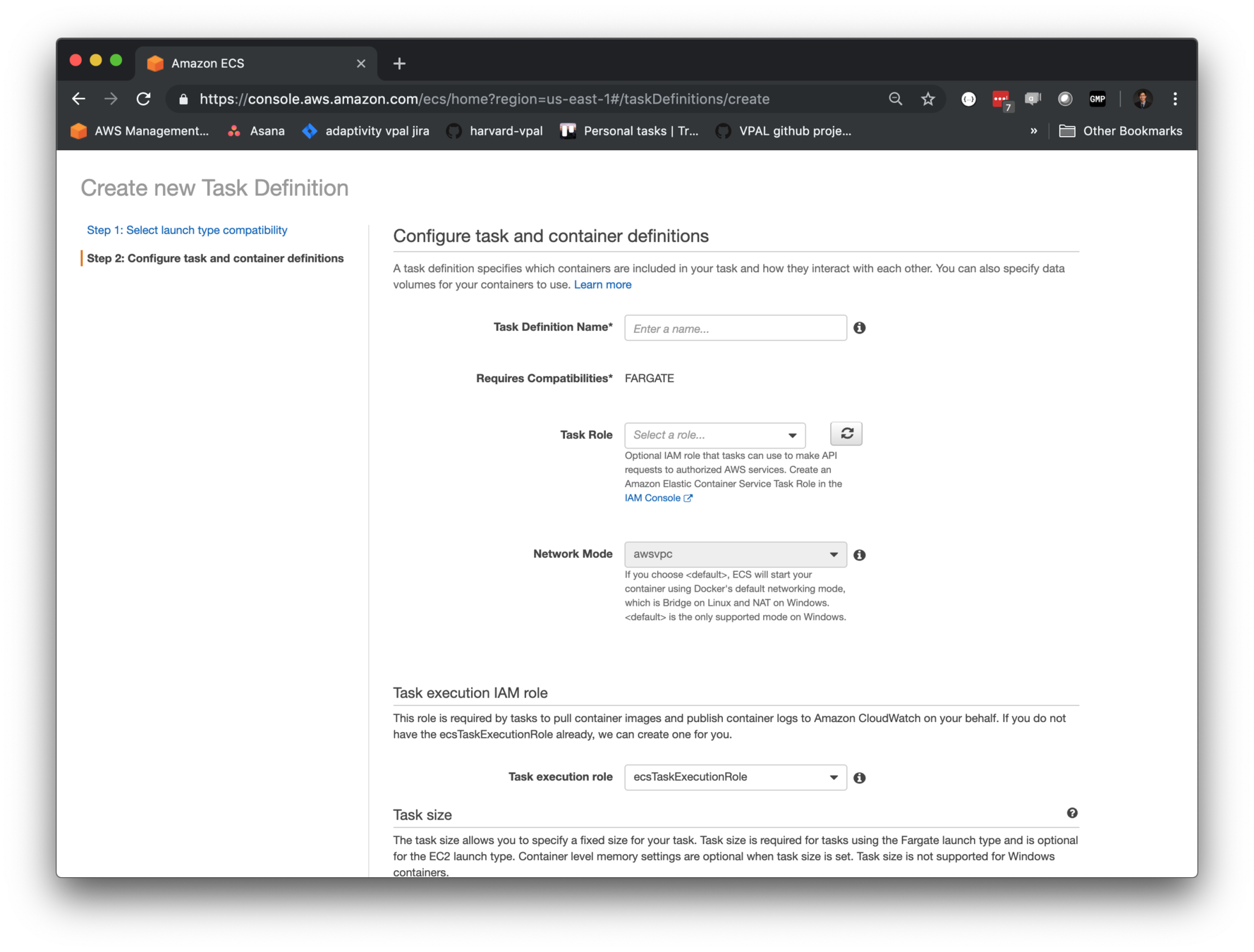Open the Network Mode awsvpc dropdown
Screen dimensions: 1254x952
[736, 554]
